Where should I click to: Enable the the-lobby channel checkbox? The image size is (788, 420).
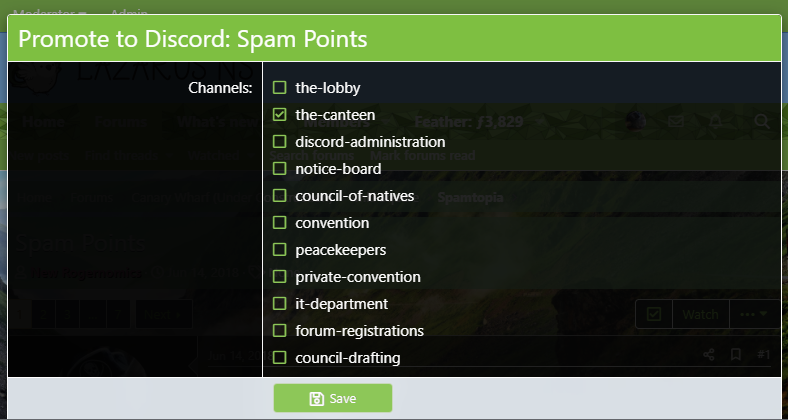(280, 87)
